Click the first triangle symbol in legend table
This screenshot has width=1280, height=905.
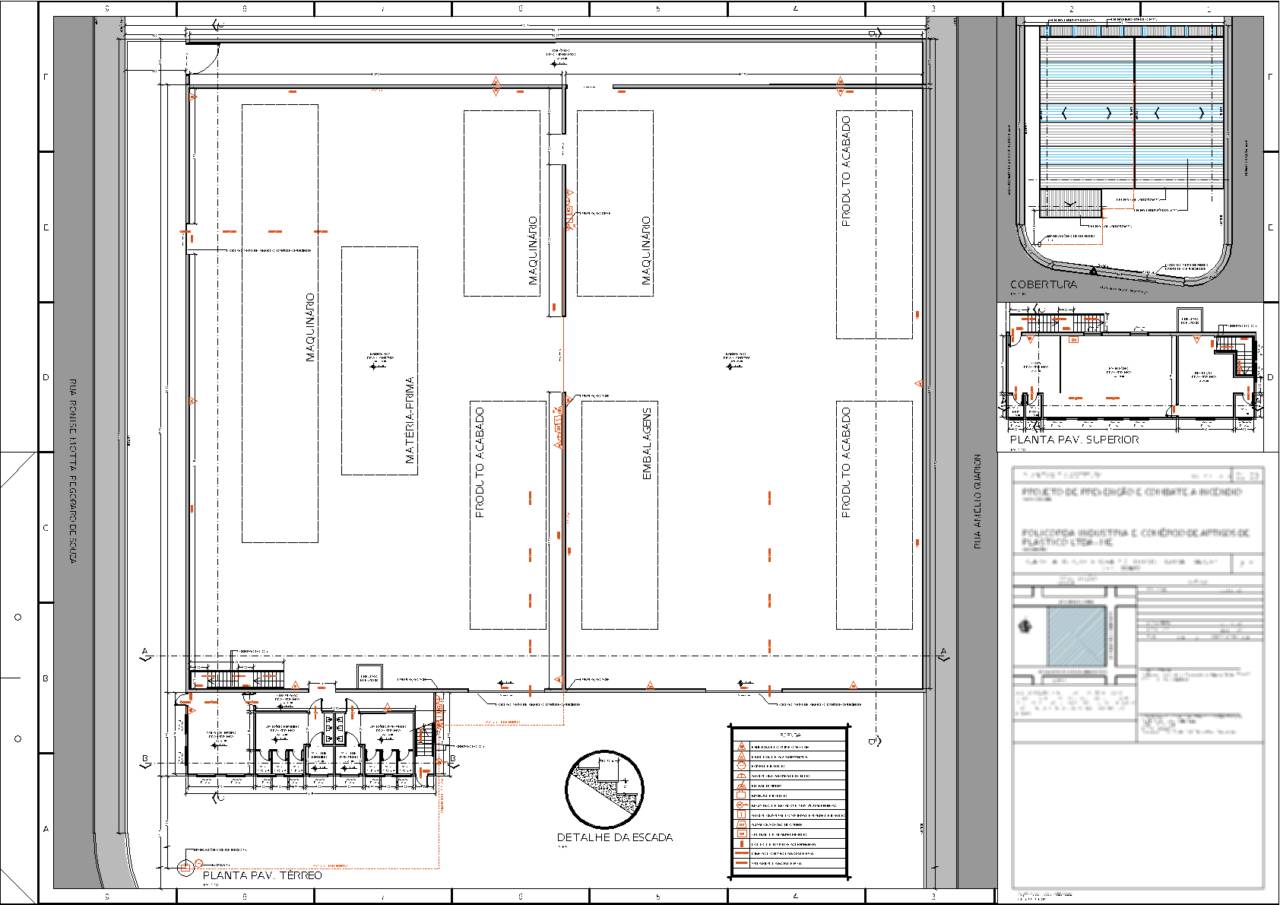pos(741,747)
